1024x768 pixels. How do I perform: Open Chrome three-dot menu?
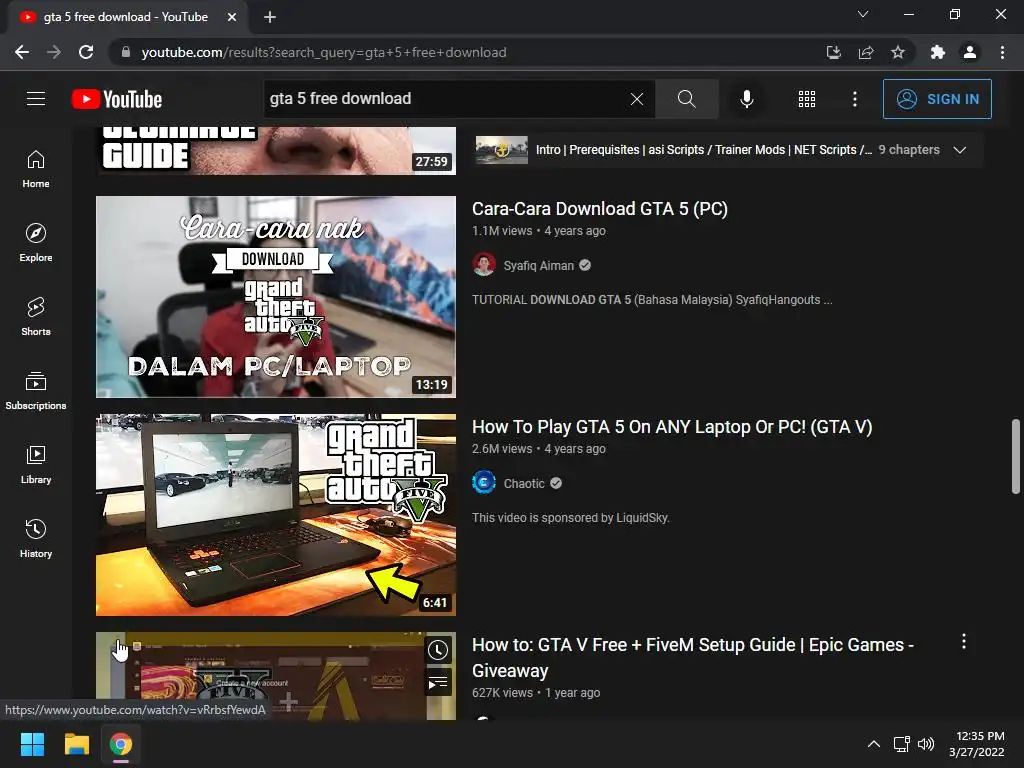click(1002, 52)
